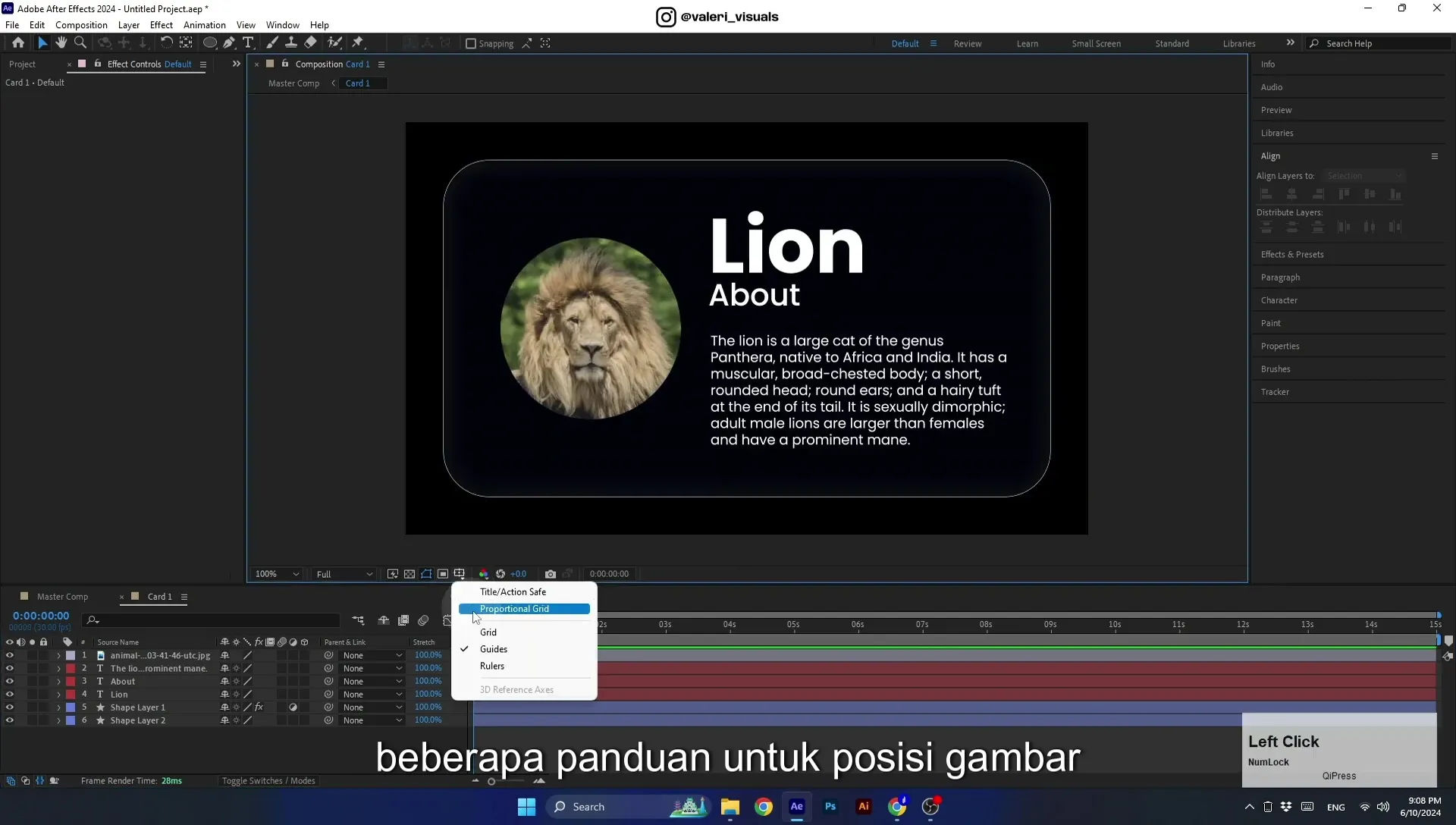This screenshot has height=825, width=1456.
Task: Click the Region of Interest icon
Action: 443,574
